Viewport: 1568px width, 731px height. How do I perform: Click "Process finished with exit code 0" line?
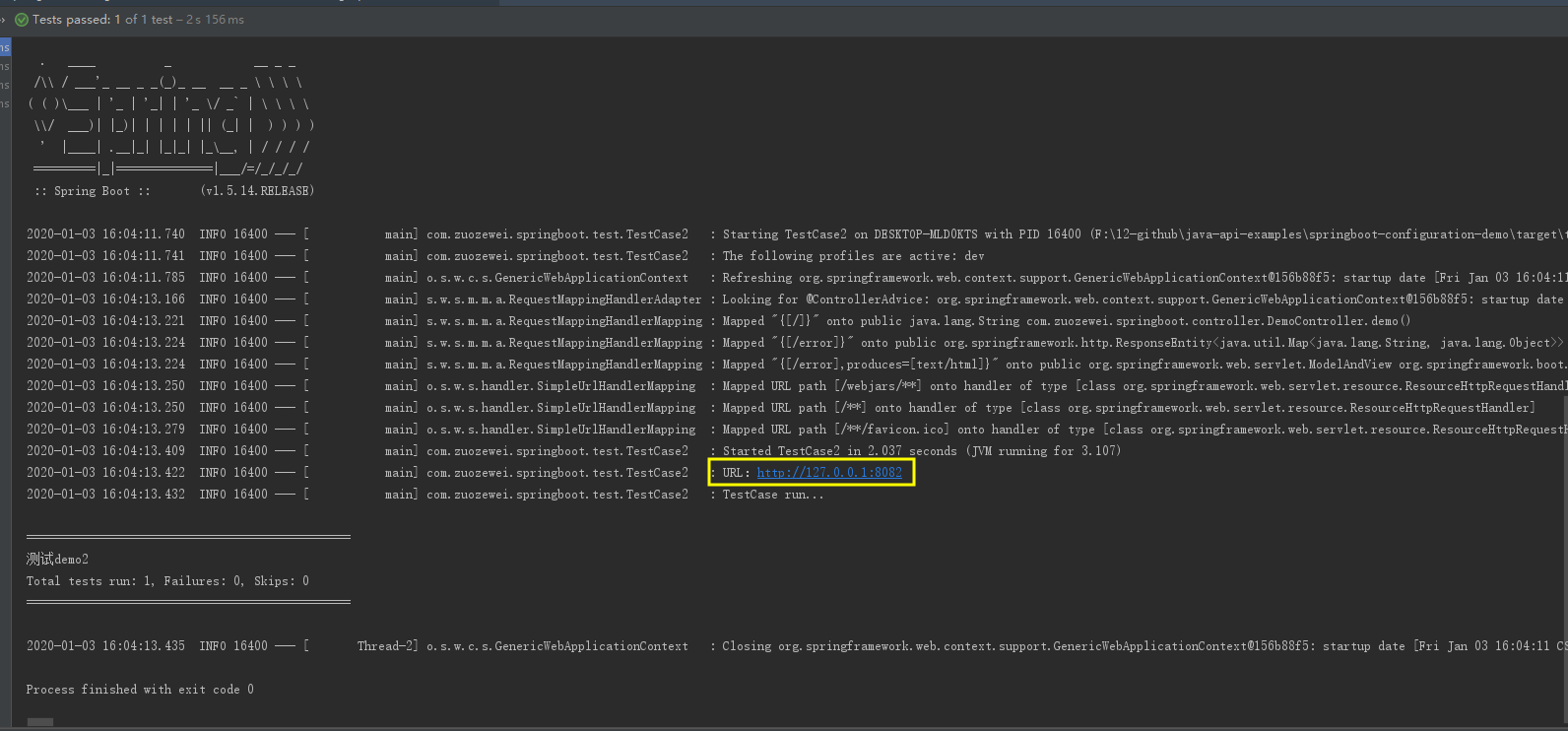140,690
